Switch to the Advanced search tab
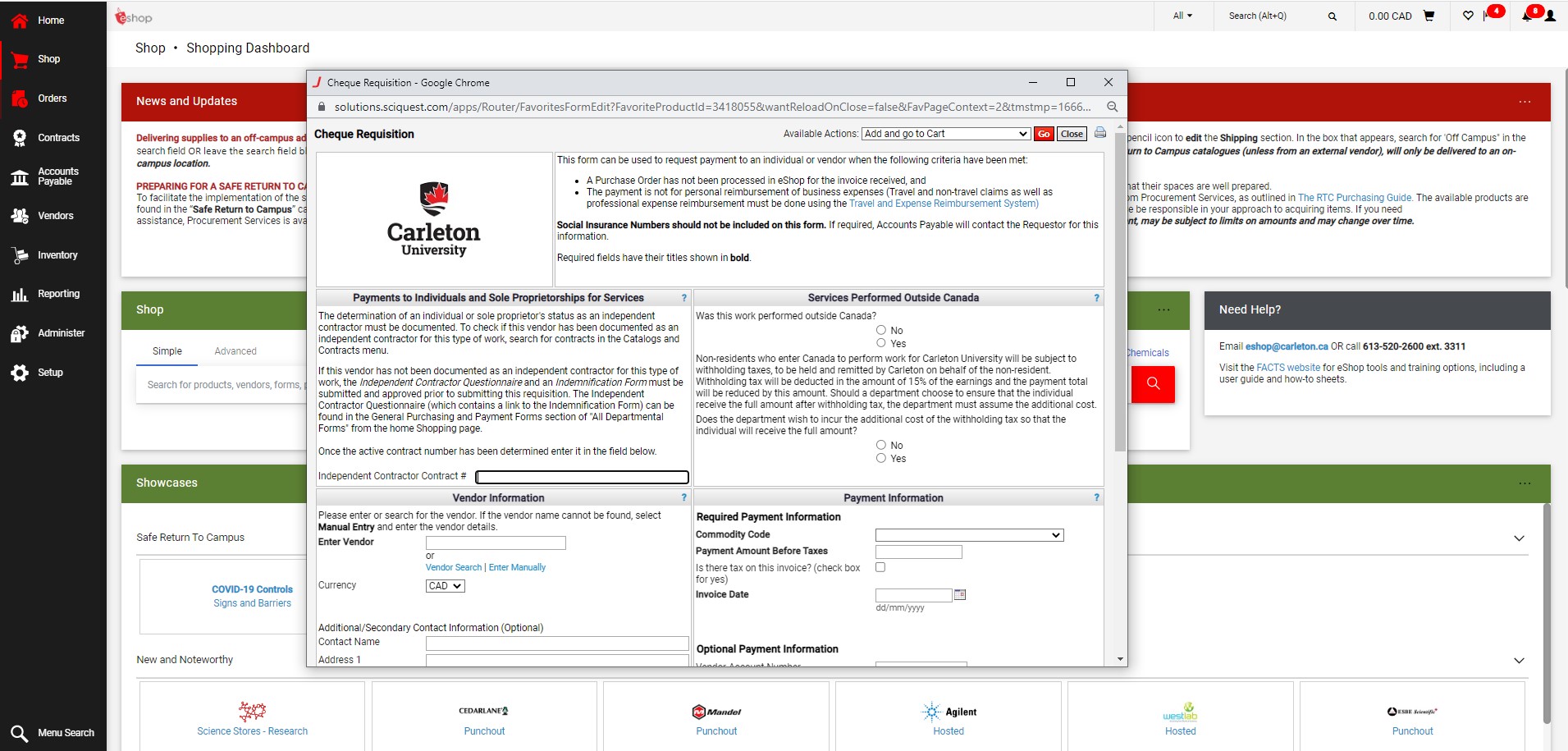Viewport: 1568px width, 751px height. tap(235, 351)
